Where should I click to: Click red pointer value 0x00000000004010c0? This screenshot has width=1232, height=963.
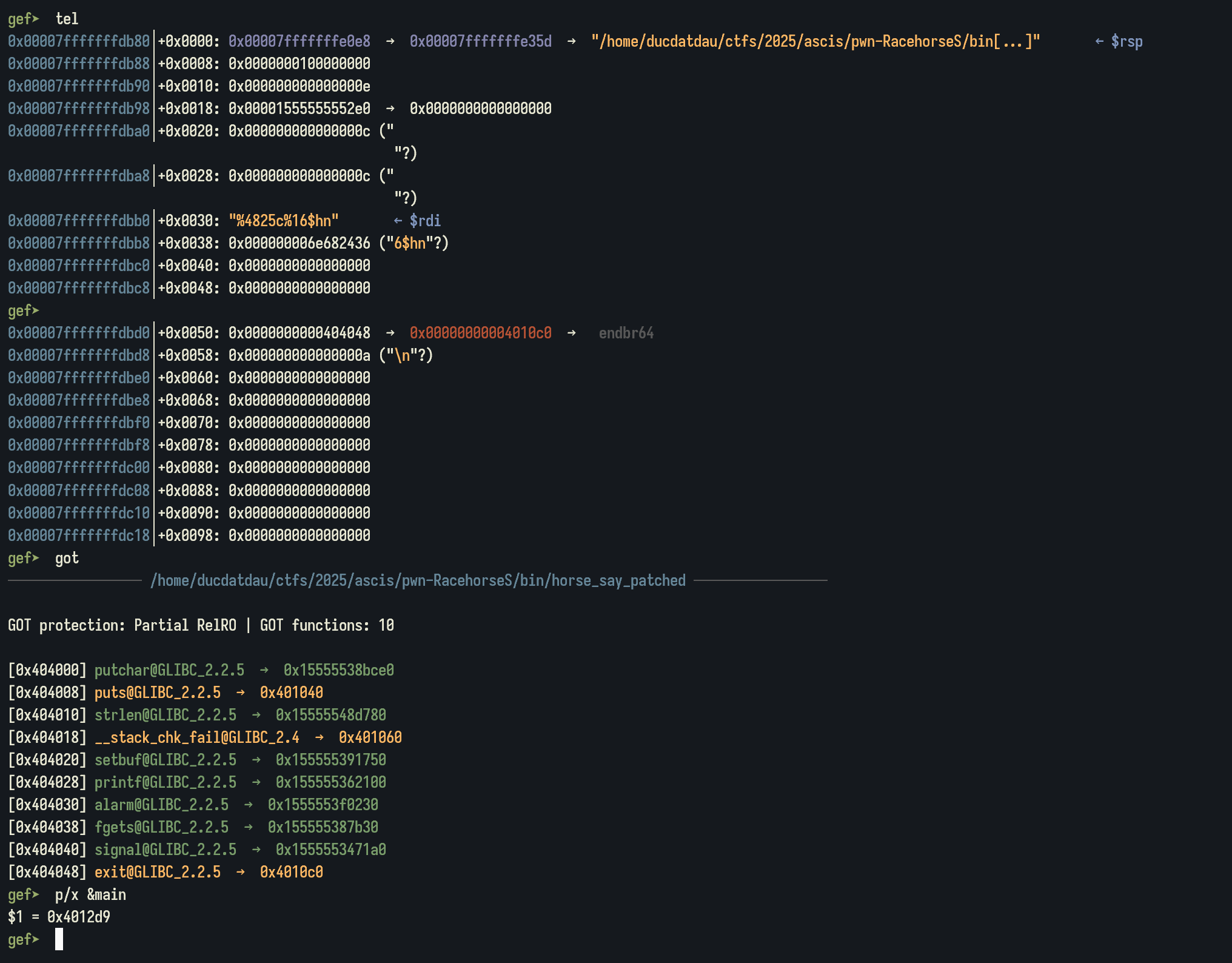point(480,333)
